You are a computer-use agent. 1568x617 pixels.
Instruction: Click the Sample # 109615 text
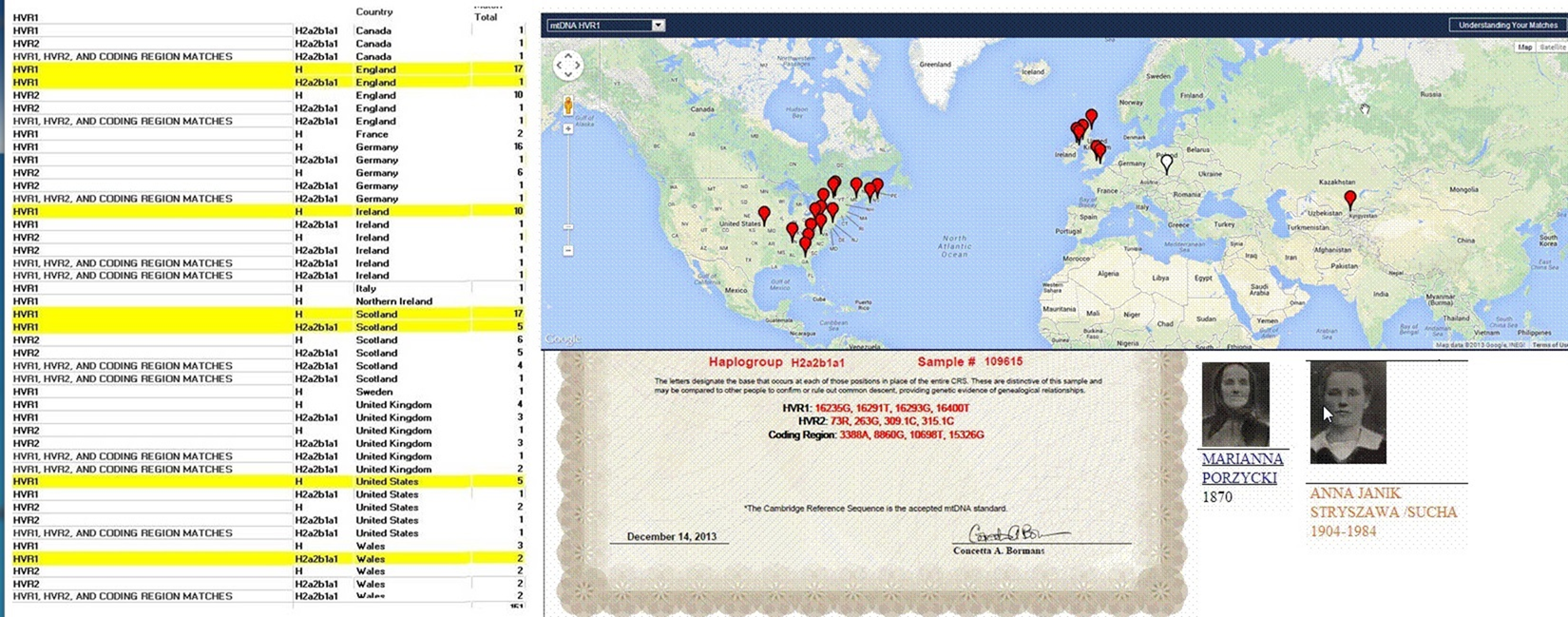pyautogui.click(x=970, y=362)
